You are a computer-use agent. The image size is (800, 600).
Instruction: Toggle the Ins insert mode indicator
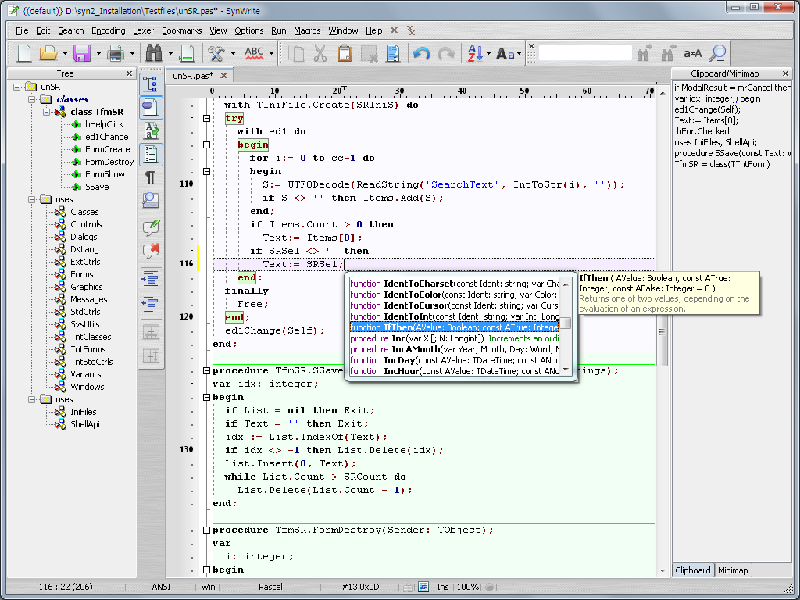pos(442,587)
